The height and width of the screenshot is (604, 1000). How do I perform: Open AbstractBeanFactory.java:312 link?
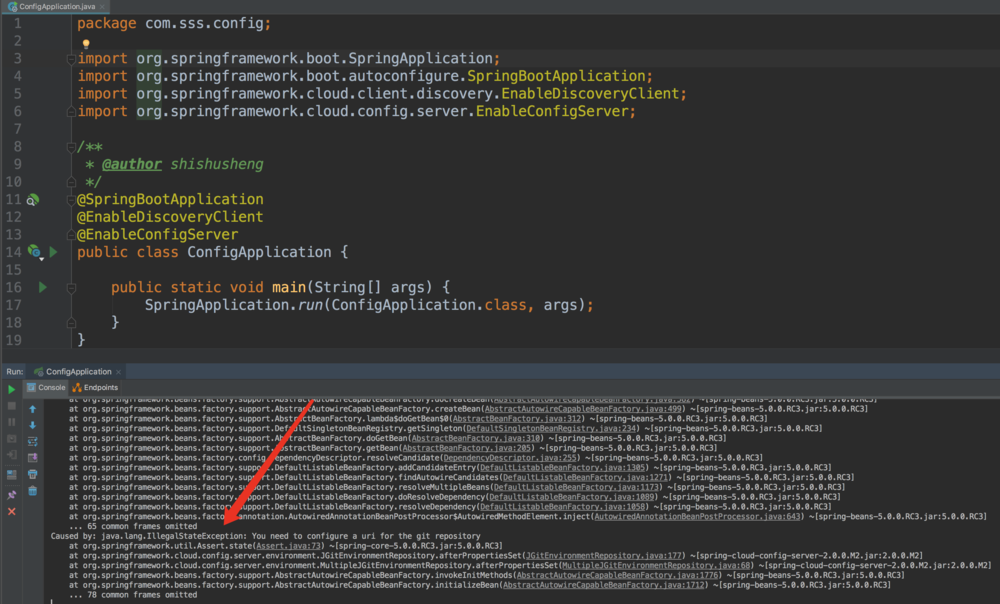pos(517,419)
